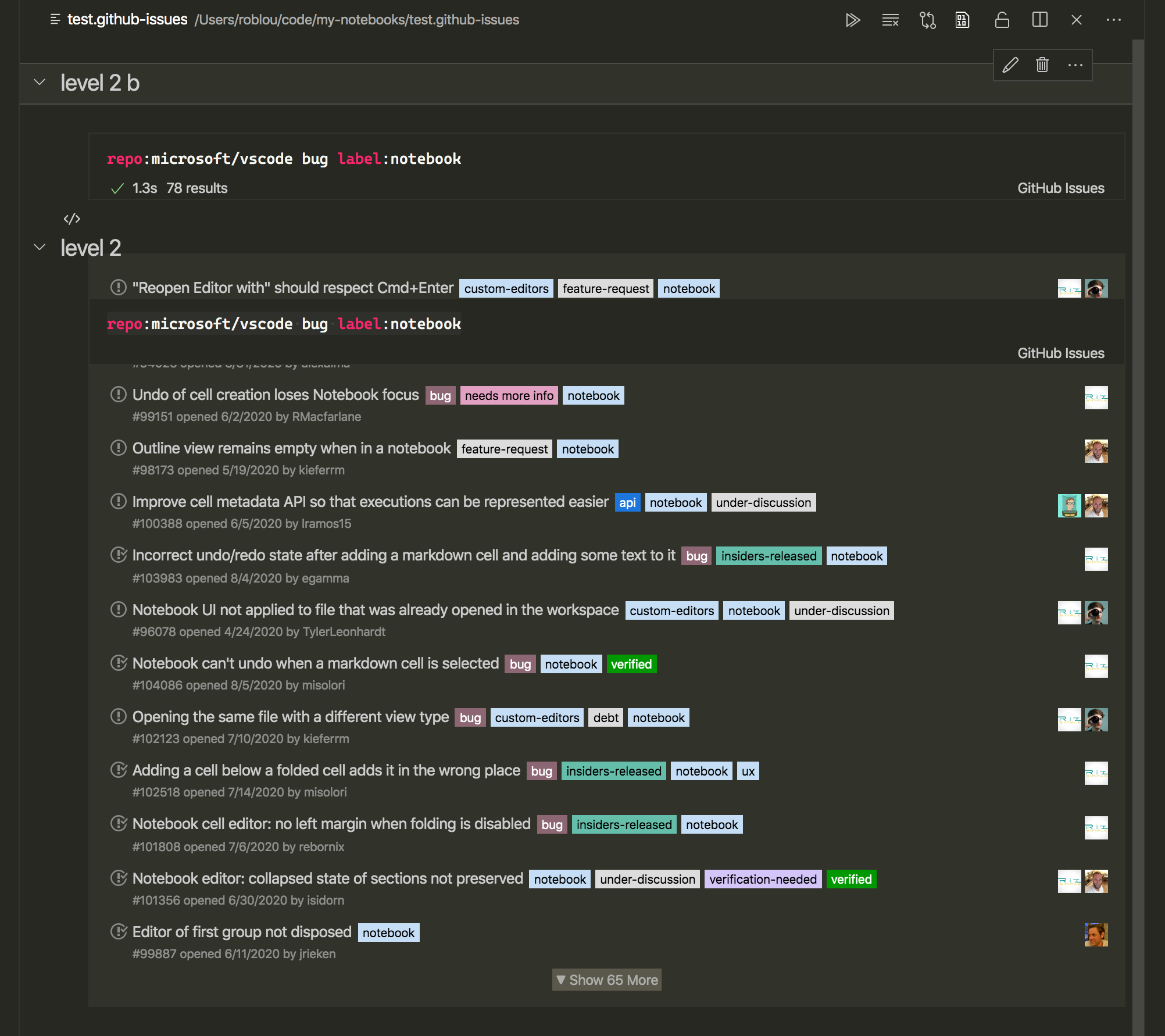Image resolution: width=1165 pixels, height=1036 pixels.
Task: Open the Adding a cell below issue
Action: pyautogui.click(x=326, y=770)
